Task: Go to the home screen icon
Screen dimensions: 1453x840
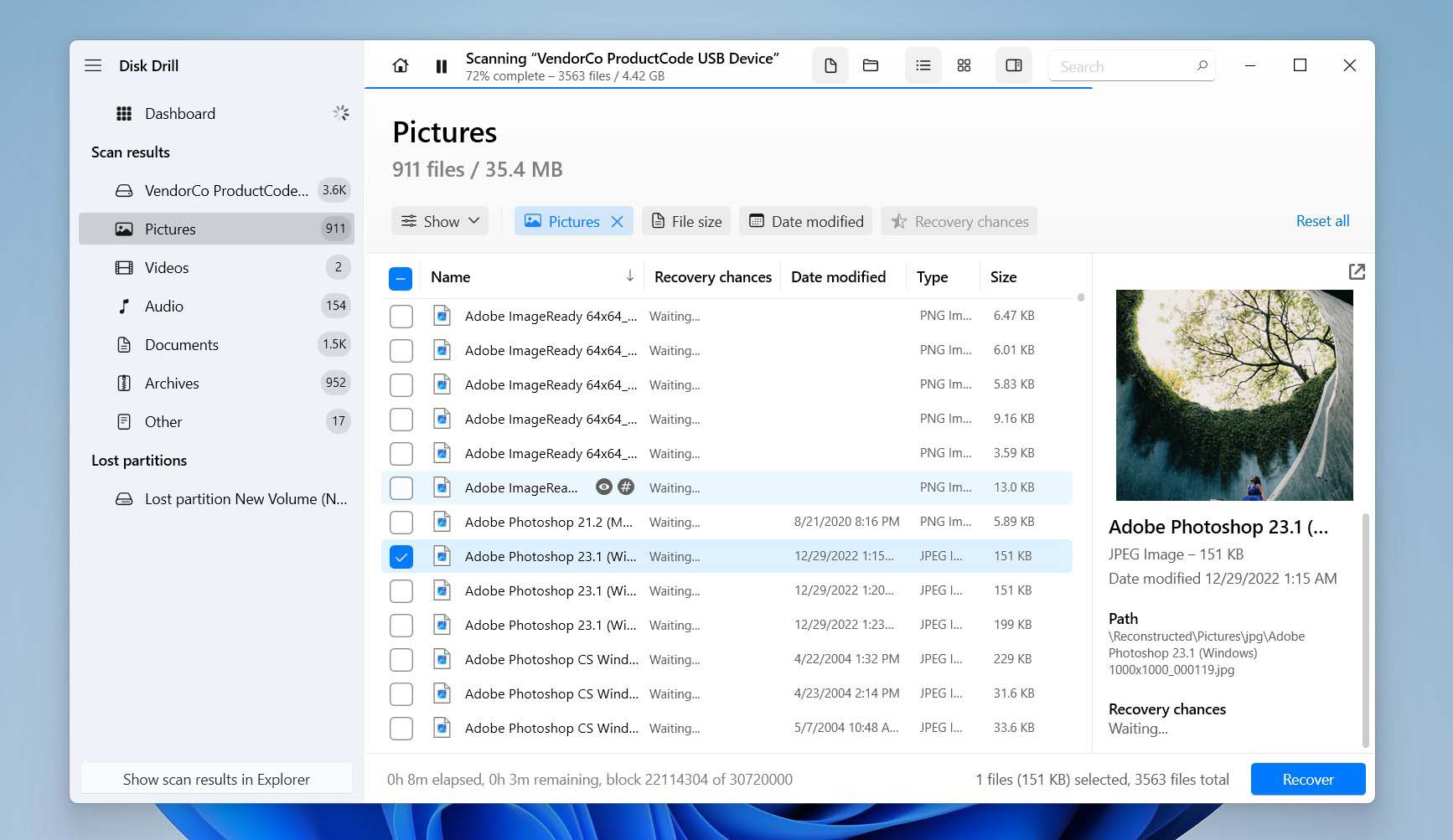Action: pyautogui.click(x=401, y=65)
